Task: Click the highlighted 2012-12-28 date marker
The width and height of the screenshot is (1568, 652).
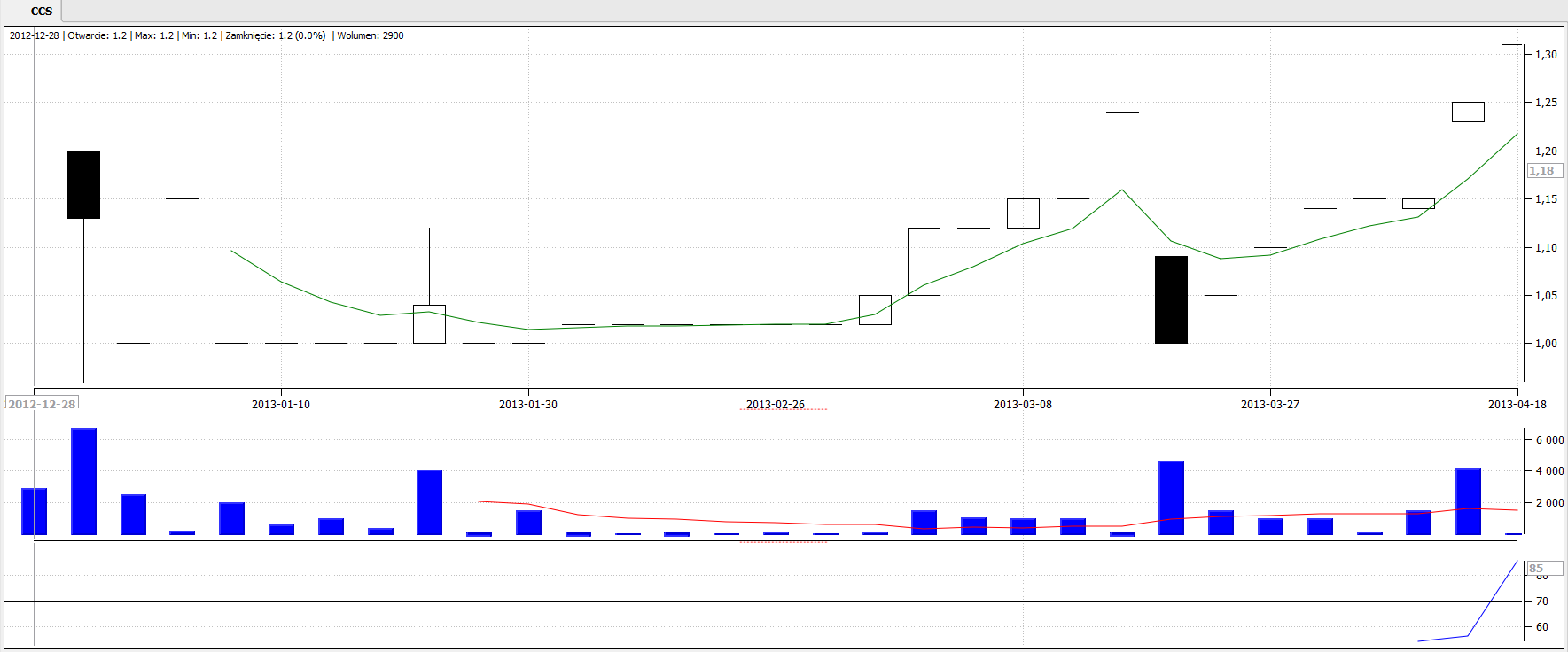Action: pos(42,404)
